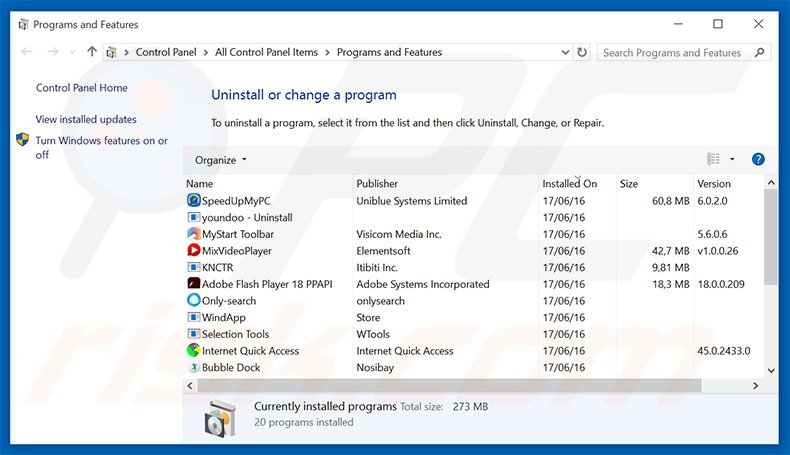Viewport: 790px width, 455px height.
Task: Open the address bar history dropdown
Action: coord(567,52)
